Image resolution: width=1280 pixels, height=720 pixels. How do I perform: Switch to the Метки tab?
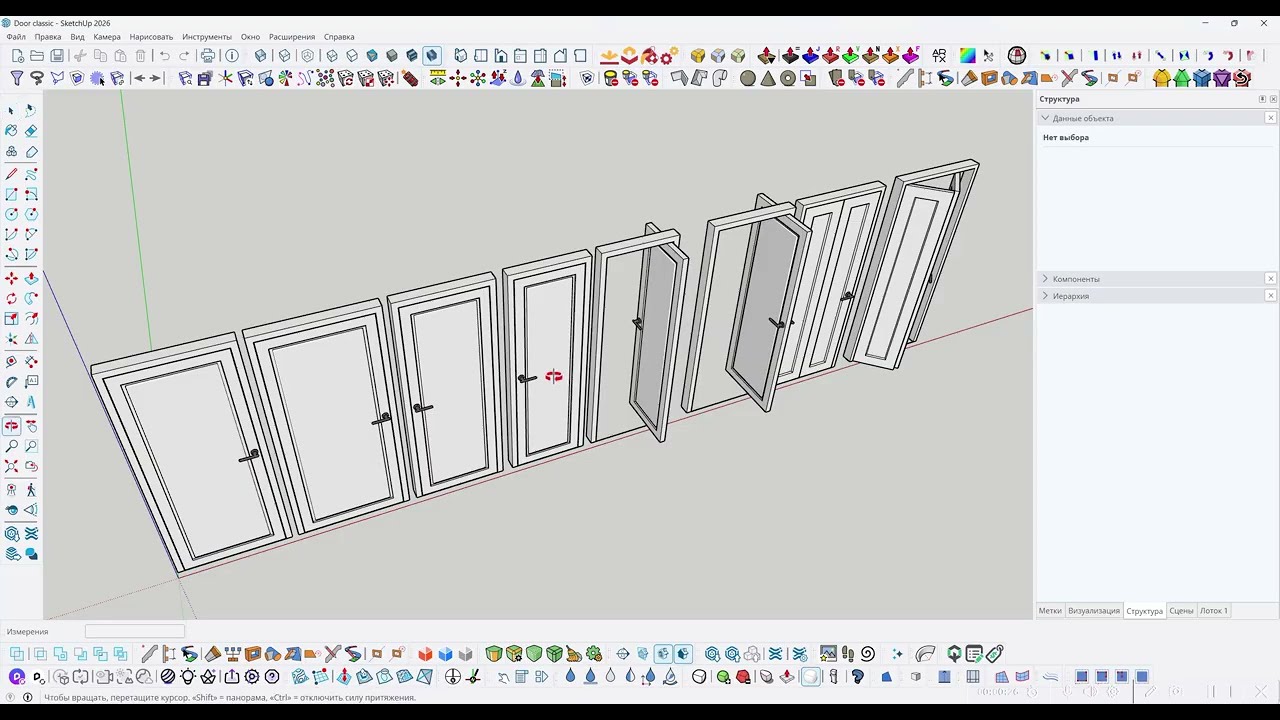pyautogui.click(x=1050, y=611)
